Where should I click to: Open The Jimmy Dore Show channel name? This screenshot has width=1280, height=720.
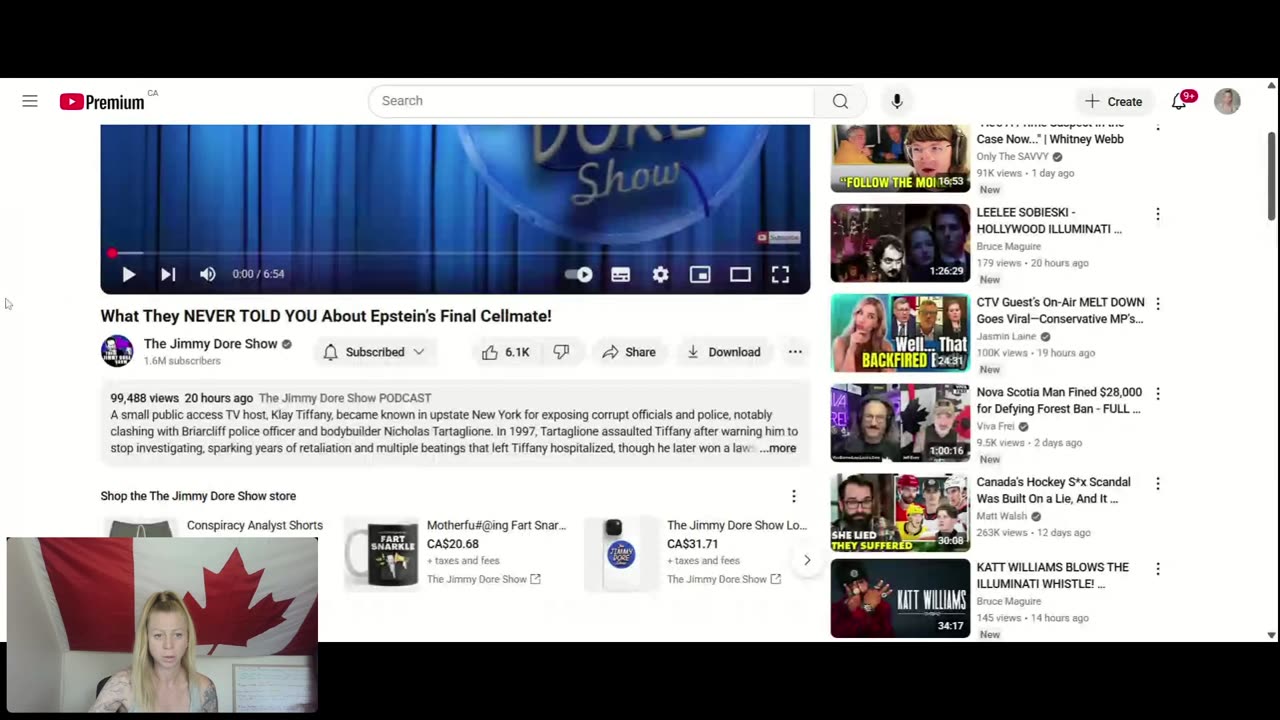pos(210,343)
